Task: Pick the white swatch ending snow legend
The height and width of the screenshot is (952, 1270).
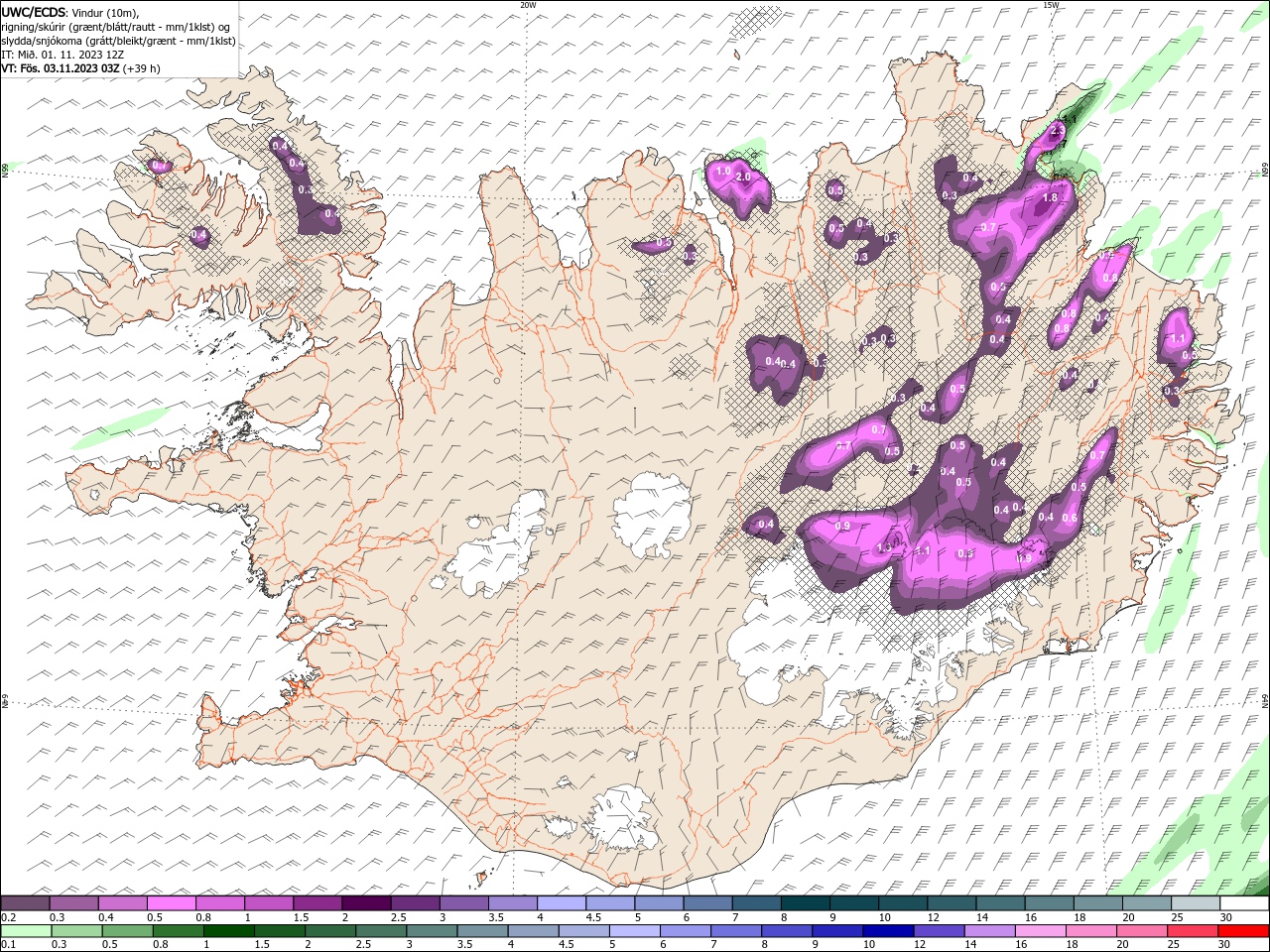Action: [1243, 903]
